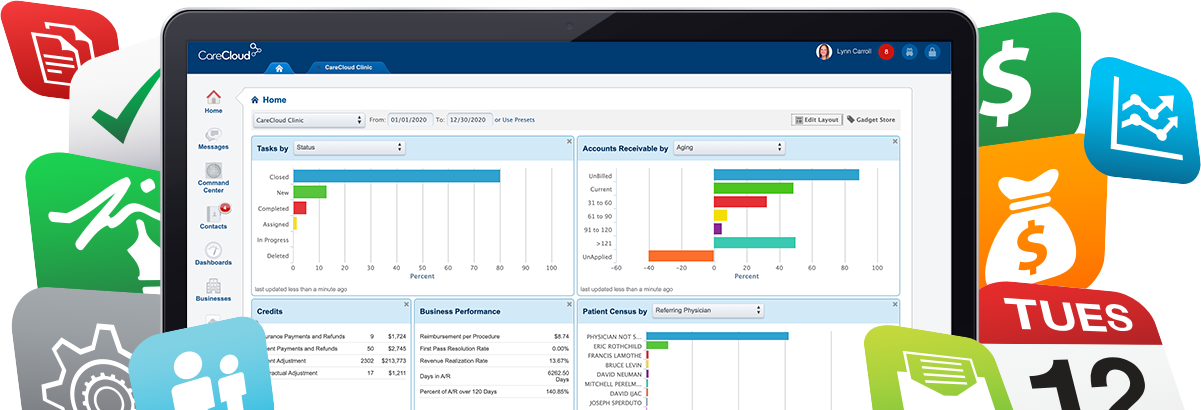Close the Tasks by widget
The width and height of the screenshot is (1201, 410).
570,141
